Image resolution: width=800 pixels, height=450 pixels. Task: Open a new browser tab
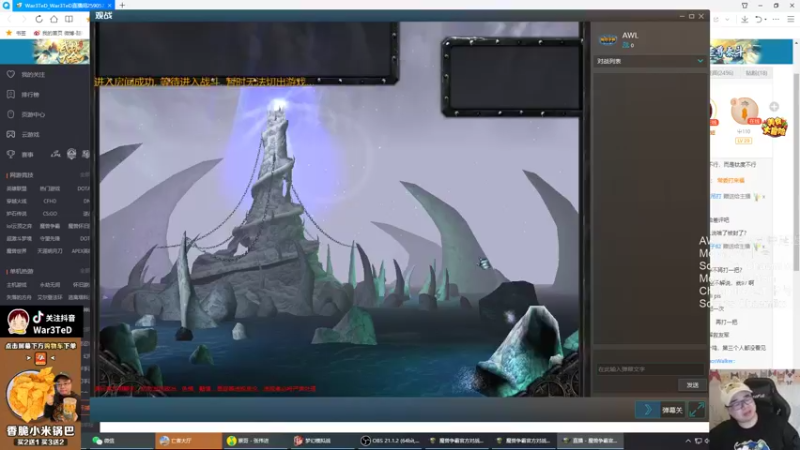[122, 5]
